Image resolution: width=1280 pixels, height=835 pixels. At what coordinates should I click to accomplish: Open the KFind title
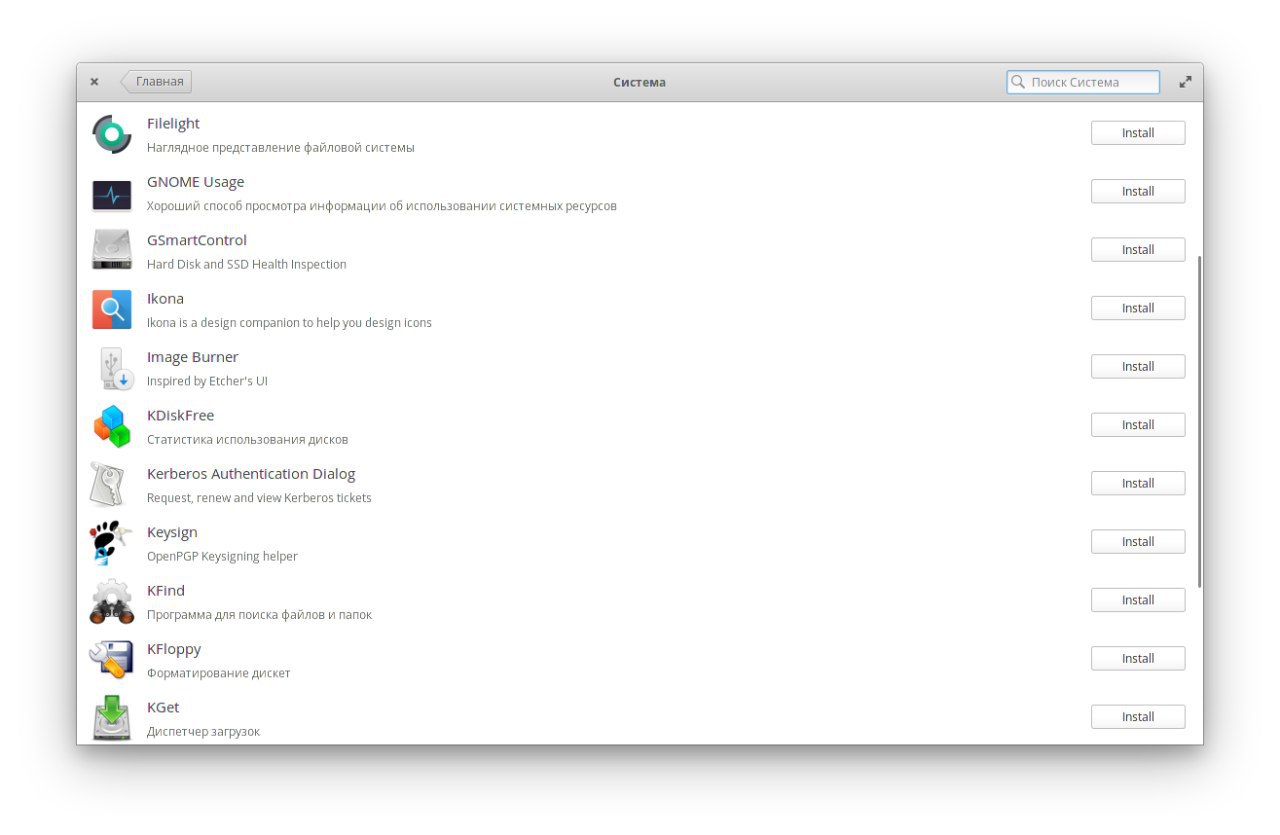pos(166,590)
